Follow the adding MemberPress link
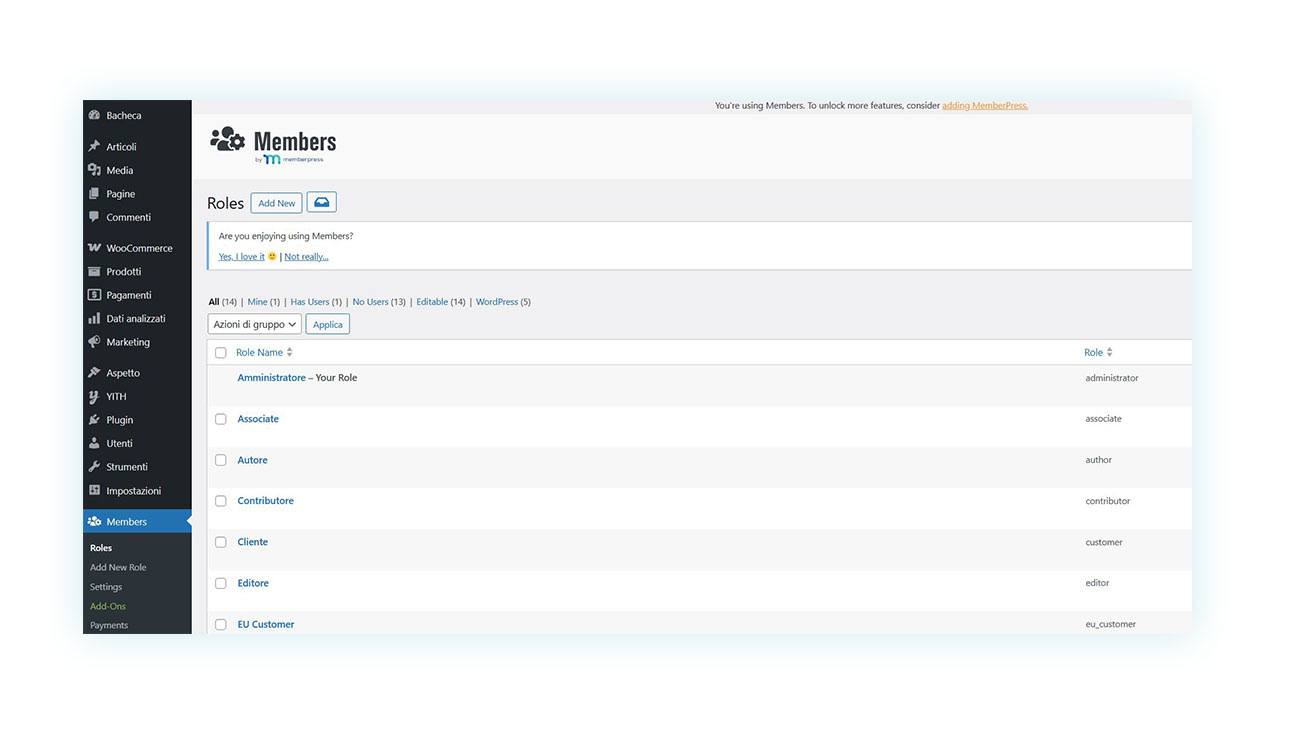1300x751 pixels. click(984, 105)
